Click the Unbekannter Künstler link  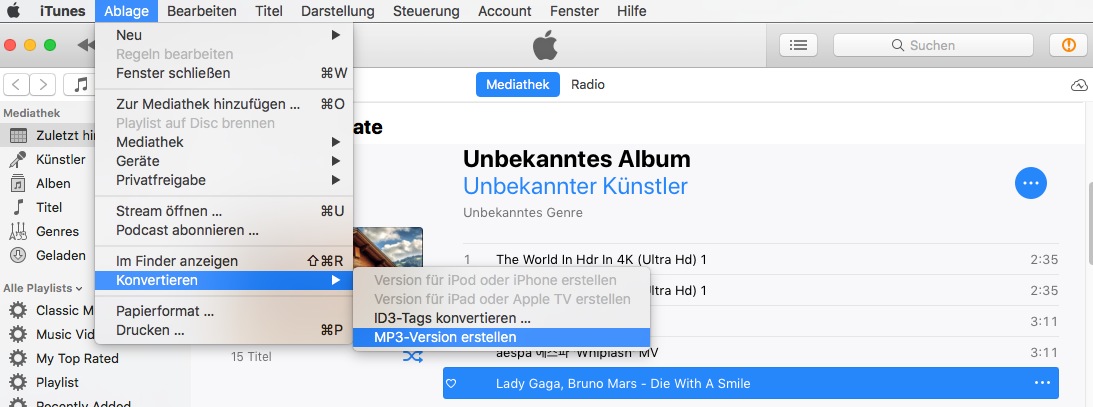click(575, 186)
